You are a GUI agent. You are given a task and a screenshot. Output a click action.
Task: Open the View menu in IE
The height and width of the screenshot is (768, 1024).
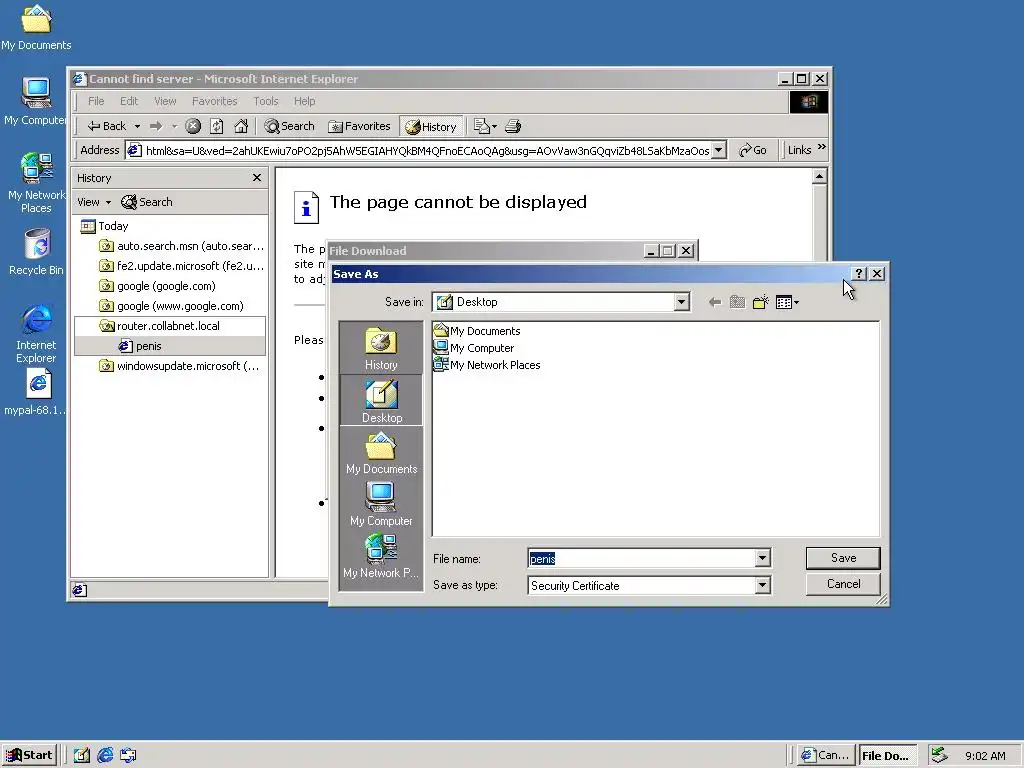click(x=165, y=101)
